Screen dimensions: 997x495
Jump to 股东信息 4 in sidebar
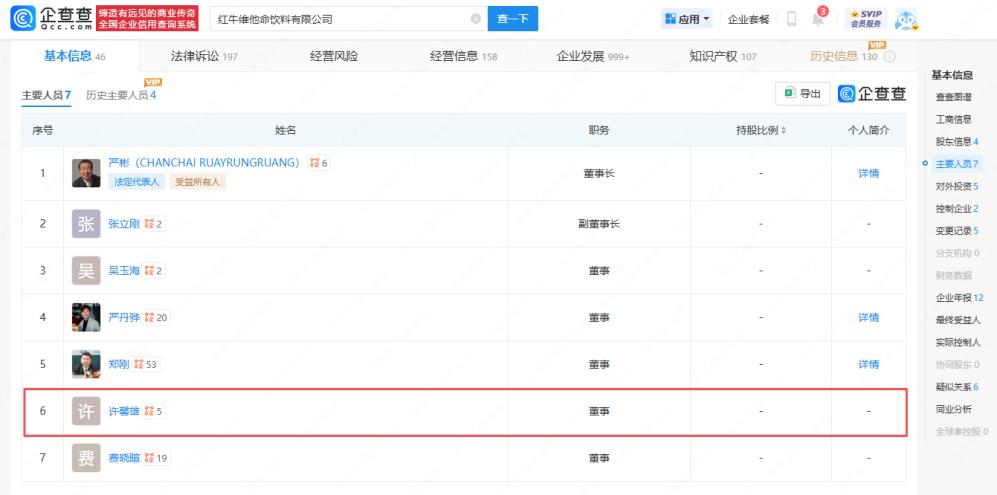pos(957,141)
